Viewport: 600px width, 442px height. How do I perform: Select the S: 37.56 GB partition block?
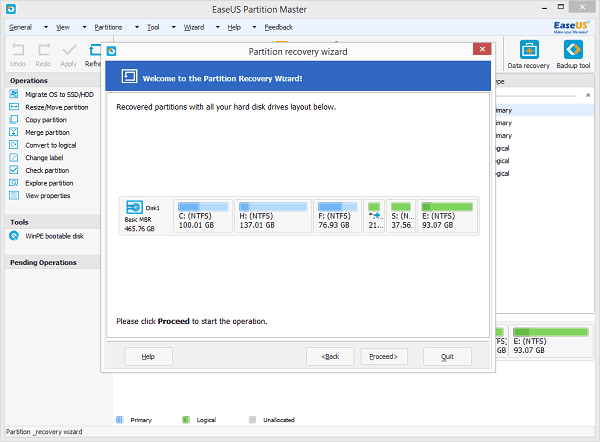click(x=401, y=216)
